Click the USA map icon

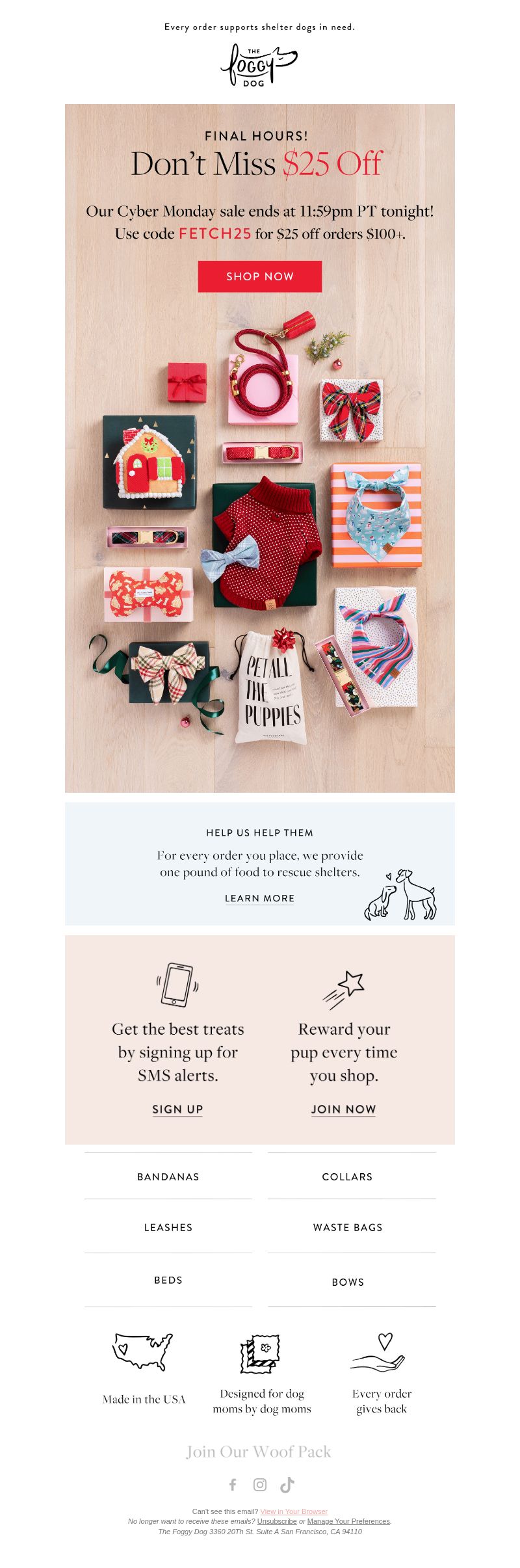click(143, 1351)
